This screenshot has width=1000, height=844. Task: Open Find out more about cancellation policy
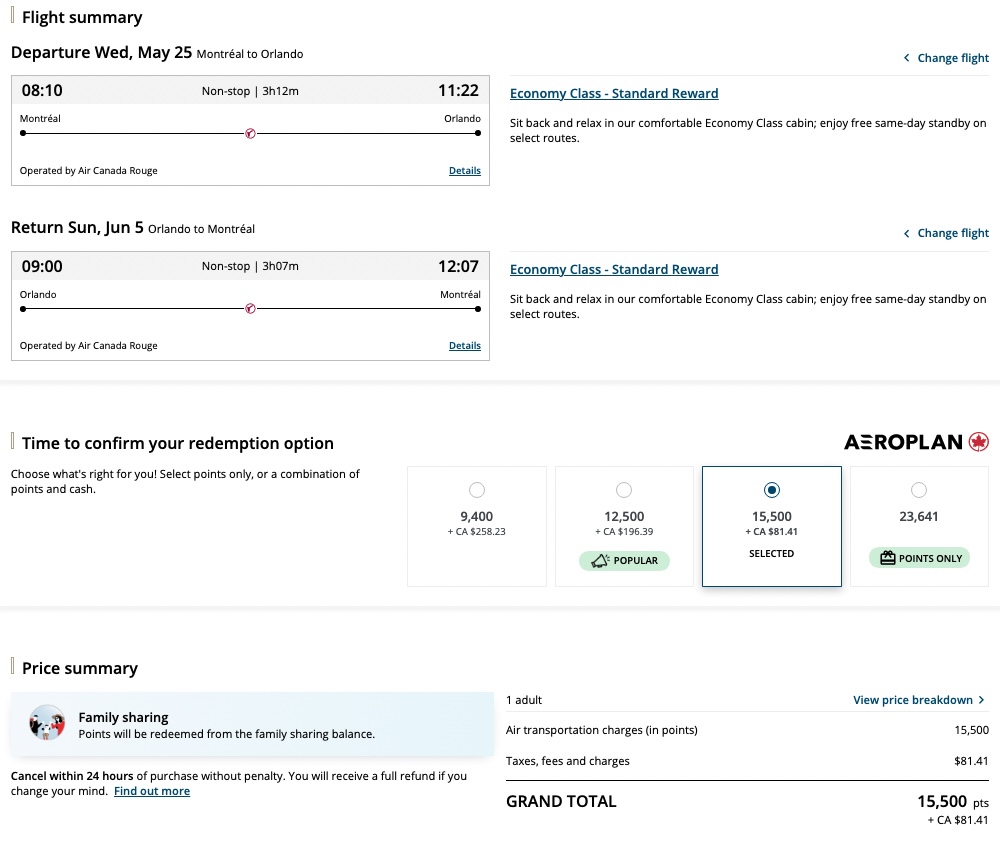tap(152, 791)
